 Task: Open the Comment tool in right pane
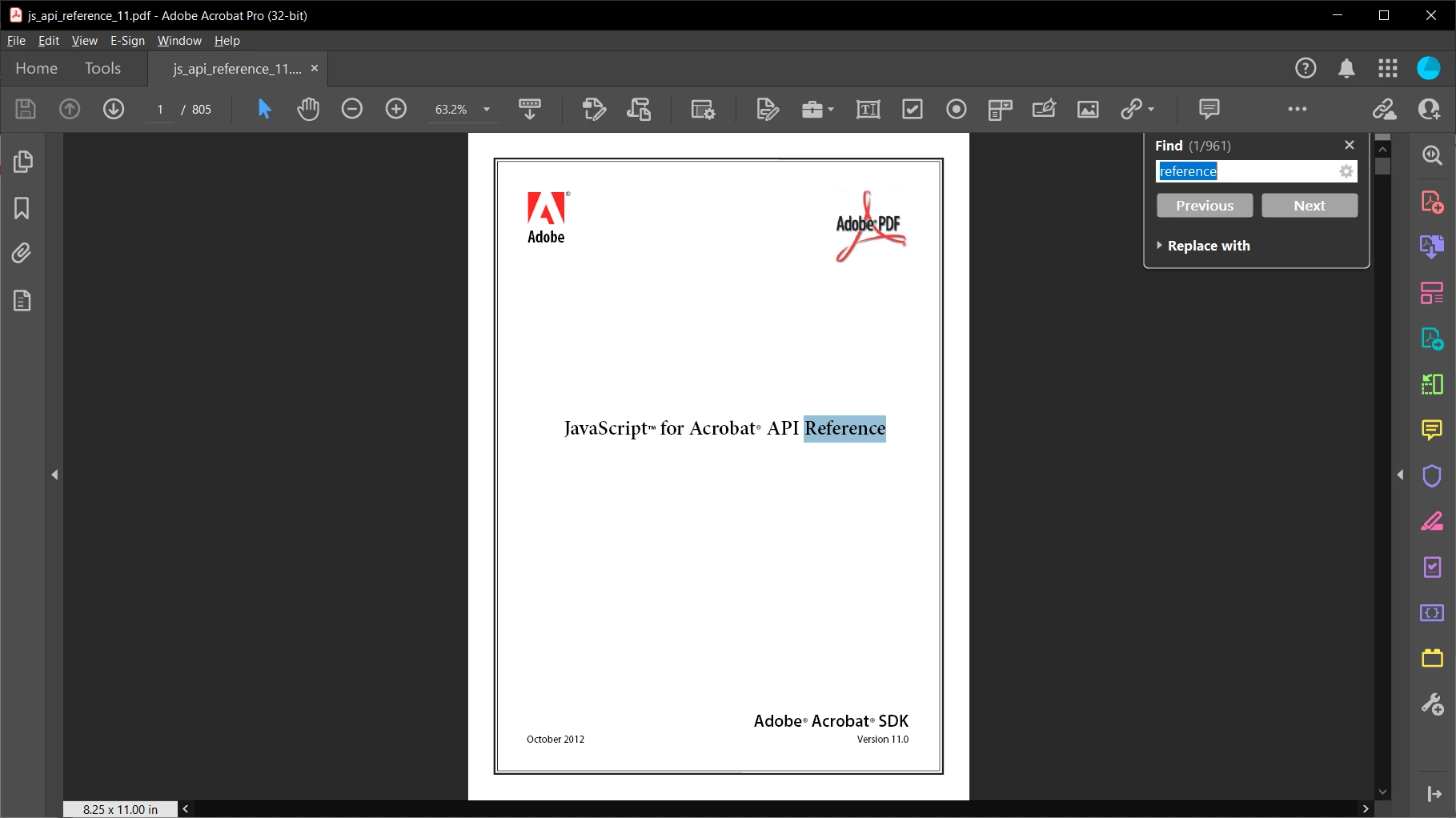pyautogui.click(x=1432, y=430)
